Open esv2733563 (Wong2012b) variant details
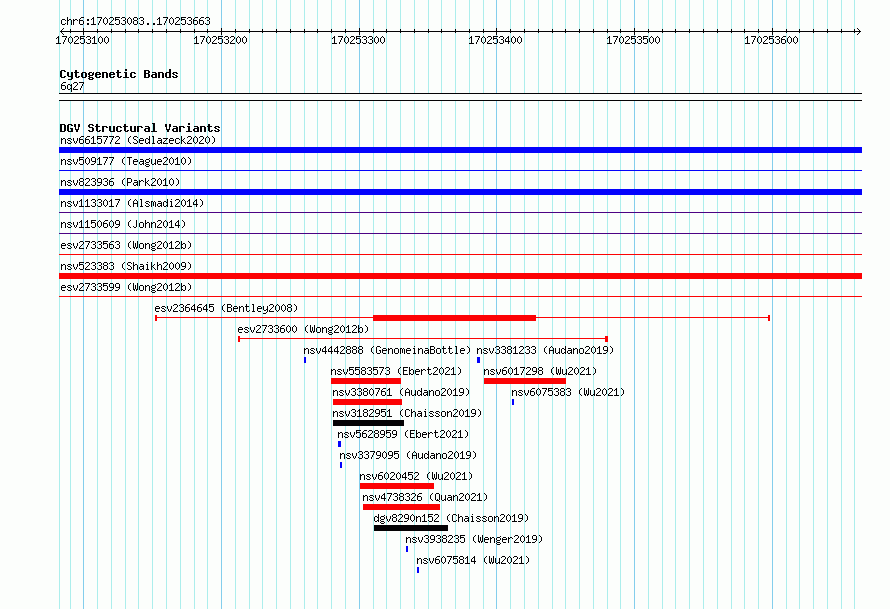Screen dimensions: 890x609 [126, 245]
